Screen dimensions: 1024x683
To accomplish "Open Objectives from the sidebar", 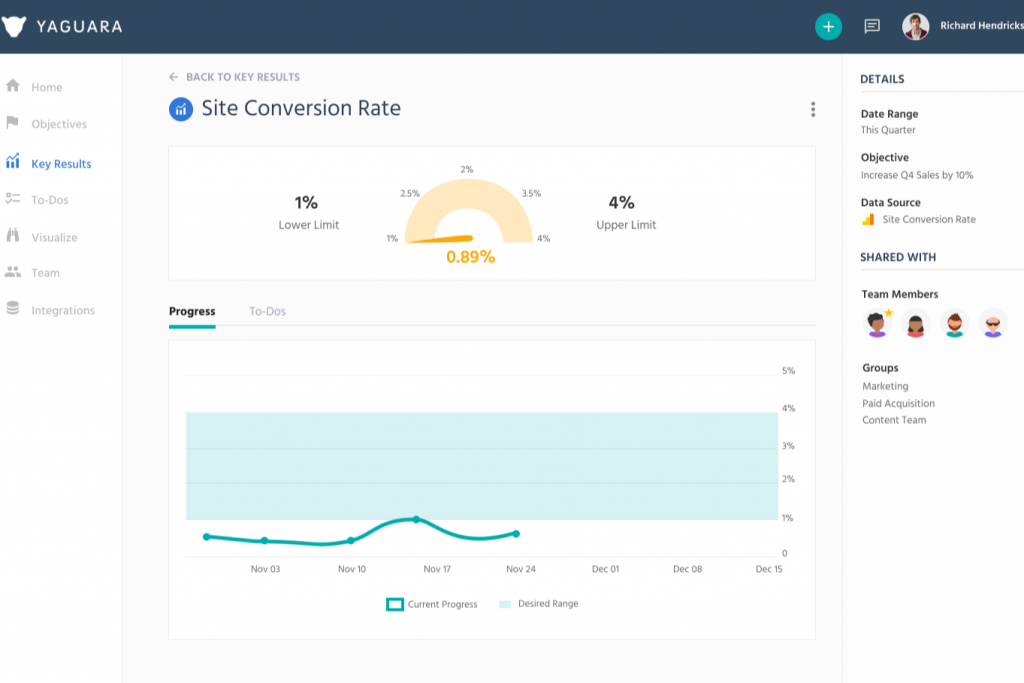I will coord(58,124).
